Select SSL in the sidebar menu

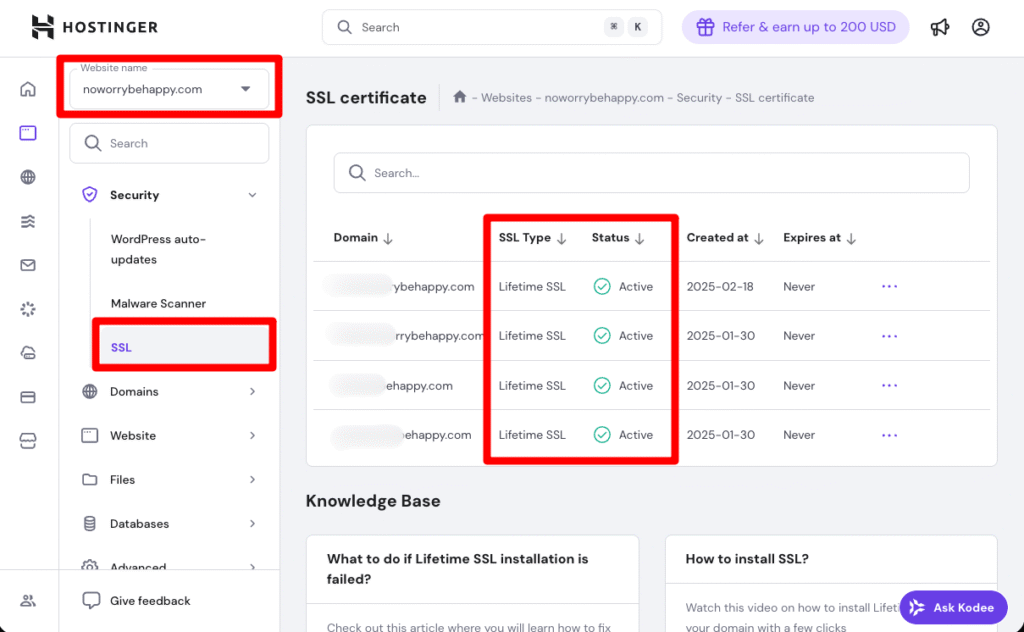click(x=122, y=347)
